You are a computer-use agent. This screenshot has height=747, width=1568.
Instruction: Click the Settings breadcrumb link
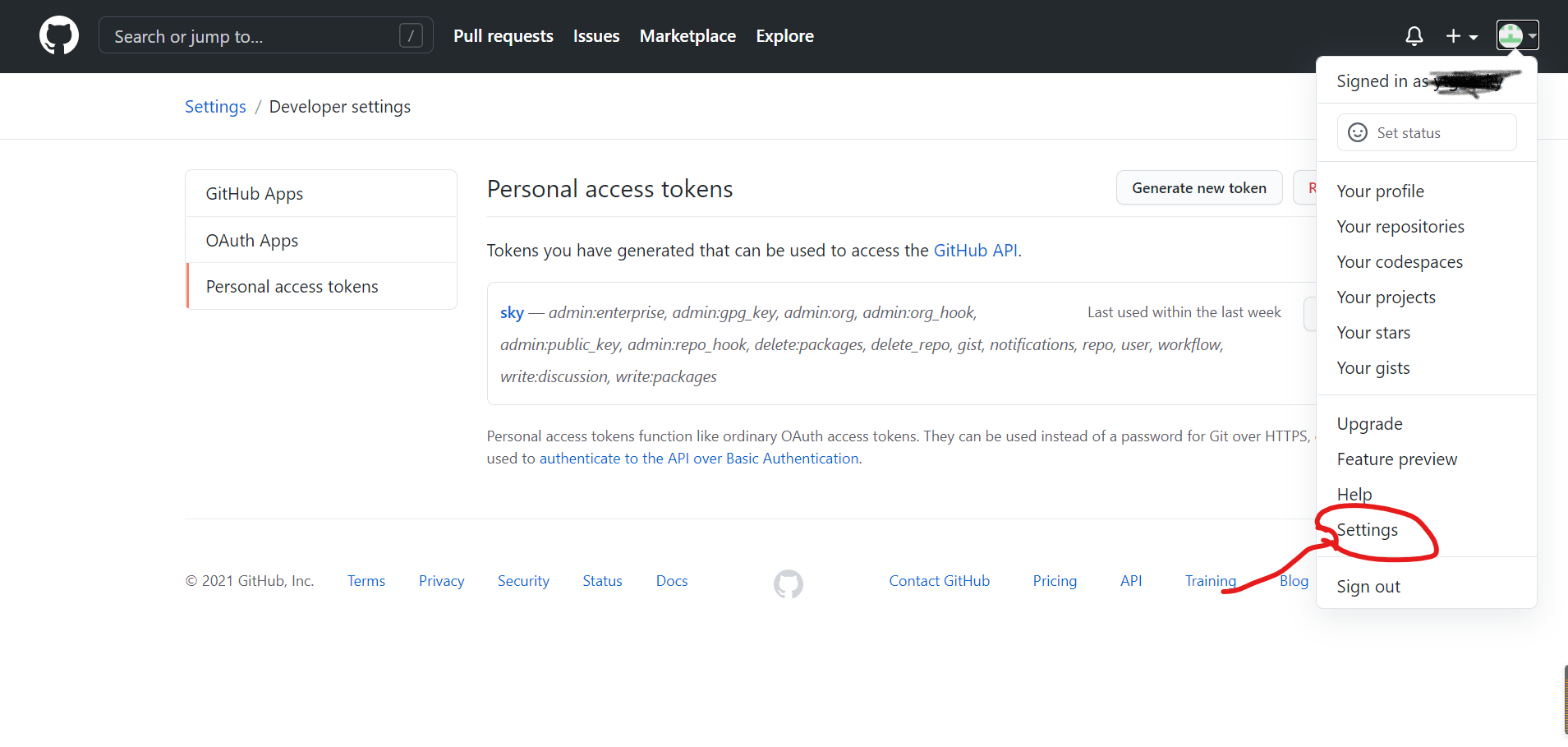[x=215, y=107]
